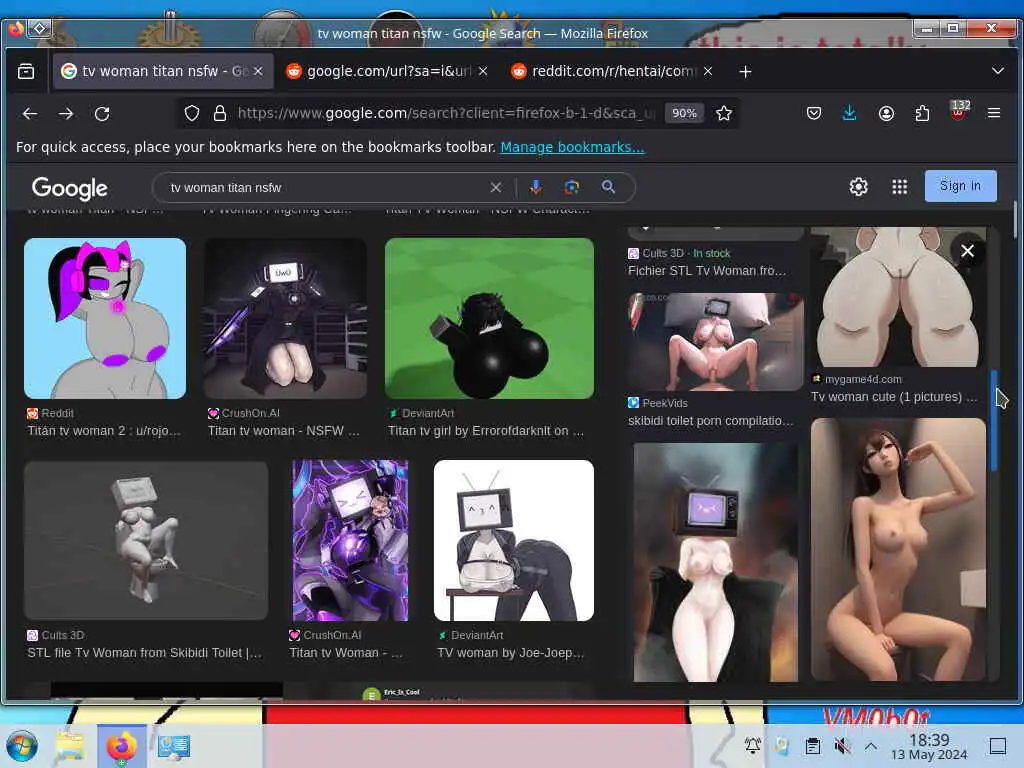Switch to the reddit.com/r/hentai tab
The image size is (1024, 768).
(x=614, y=71)
